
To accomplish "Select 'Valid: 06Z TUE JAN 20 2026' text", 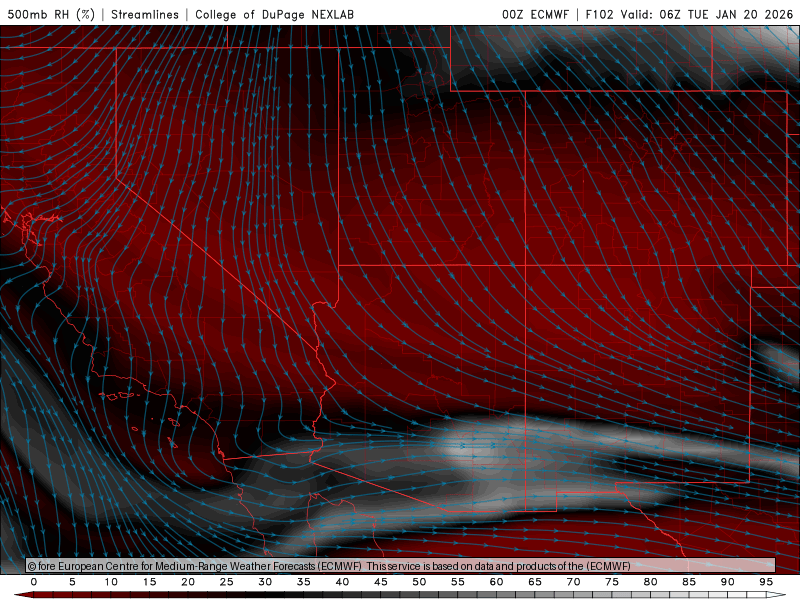I will point(707,14).
